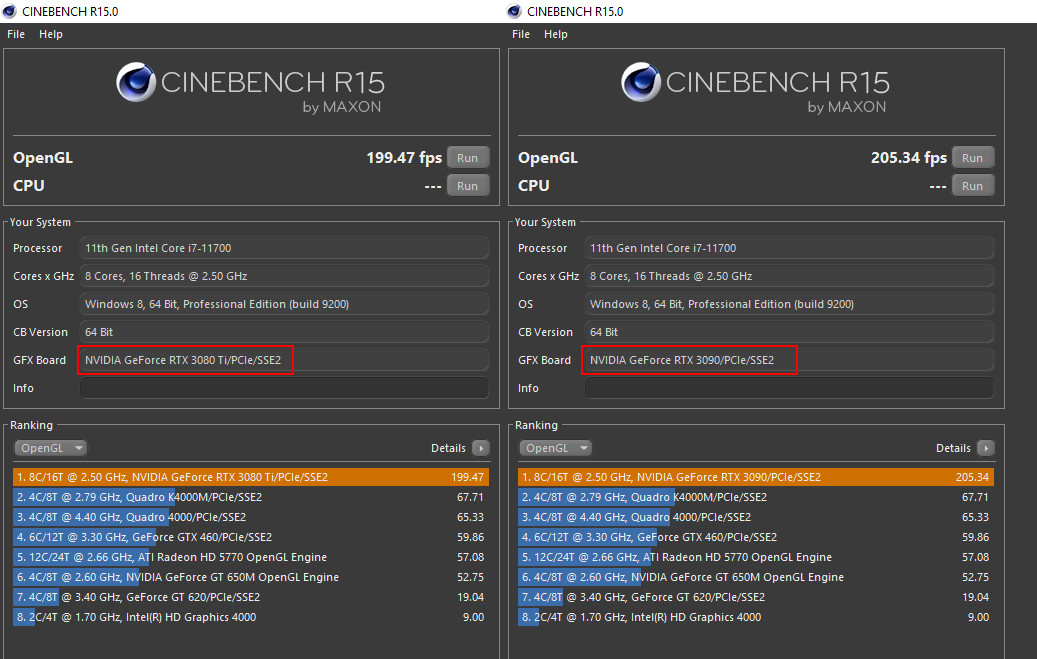The height and width of the screenshot is (659, 1037).
Task: Click the right window's Cinebench title bar icon
Action: 514,11
